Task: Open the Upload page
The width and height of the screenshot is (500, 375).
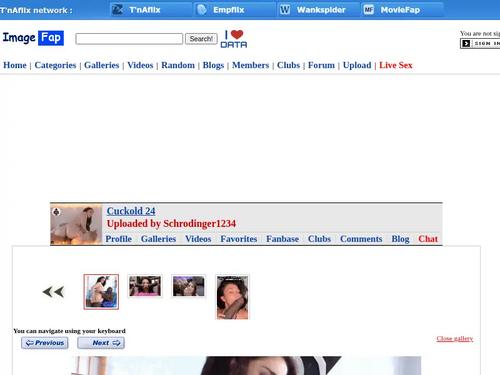Action: (357, 65)
